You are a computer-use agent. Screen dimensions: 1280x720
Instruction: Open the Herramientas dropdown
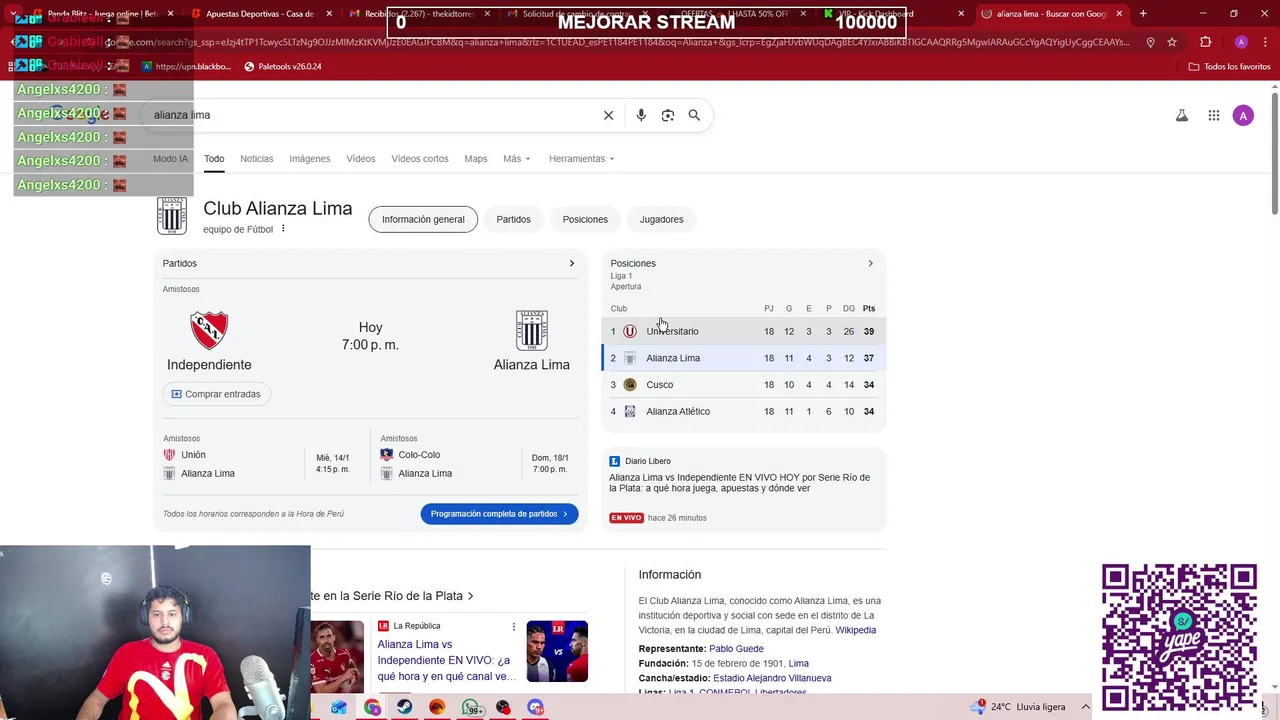581,159
